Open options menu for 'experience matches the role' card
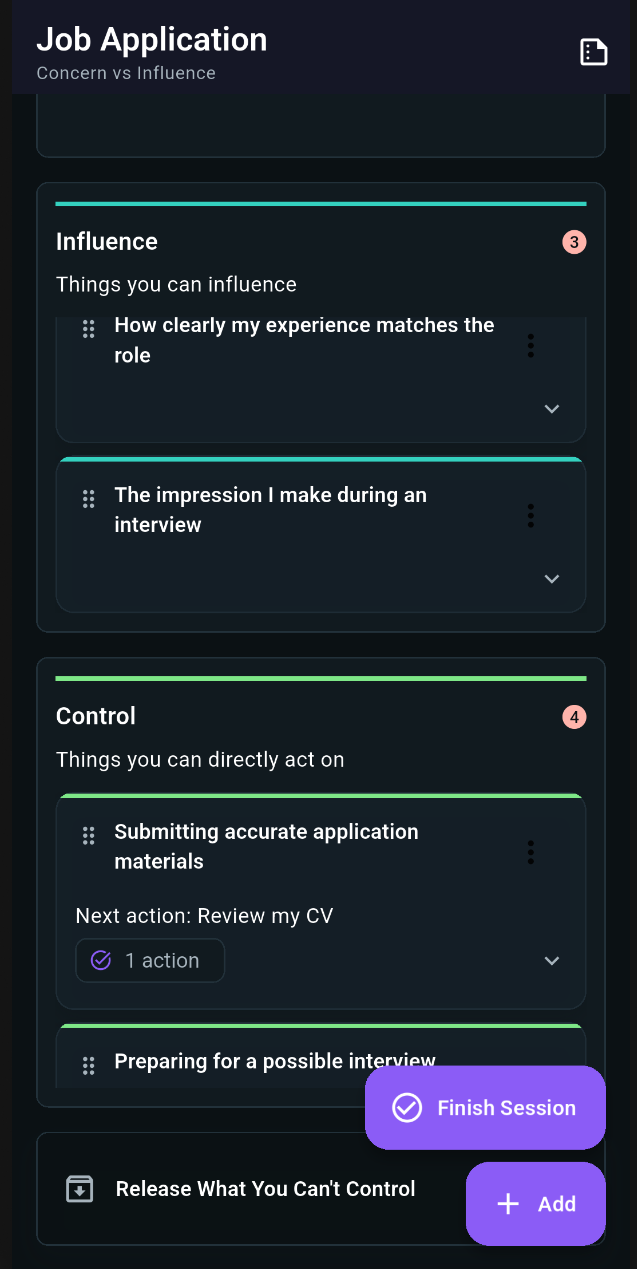This screenshot has height=1269, width=637. 530,346
